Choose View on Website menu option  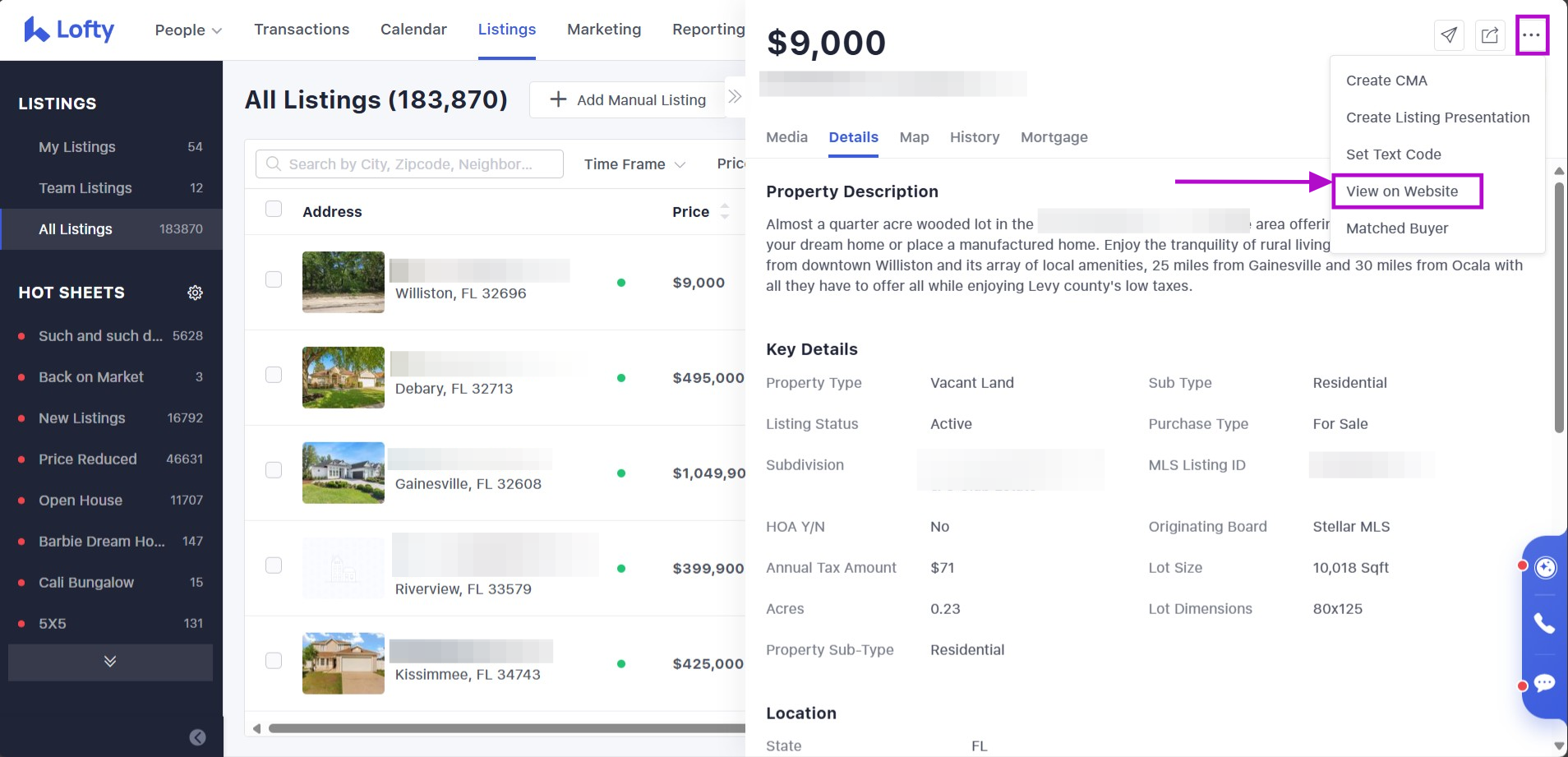point(1401,192)
